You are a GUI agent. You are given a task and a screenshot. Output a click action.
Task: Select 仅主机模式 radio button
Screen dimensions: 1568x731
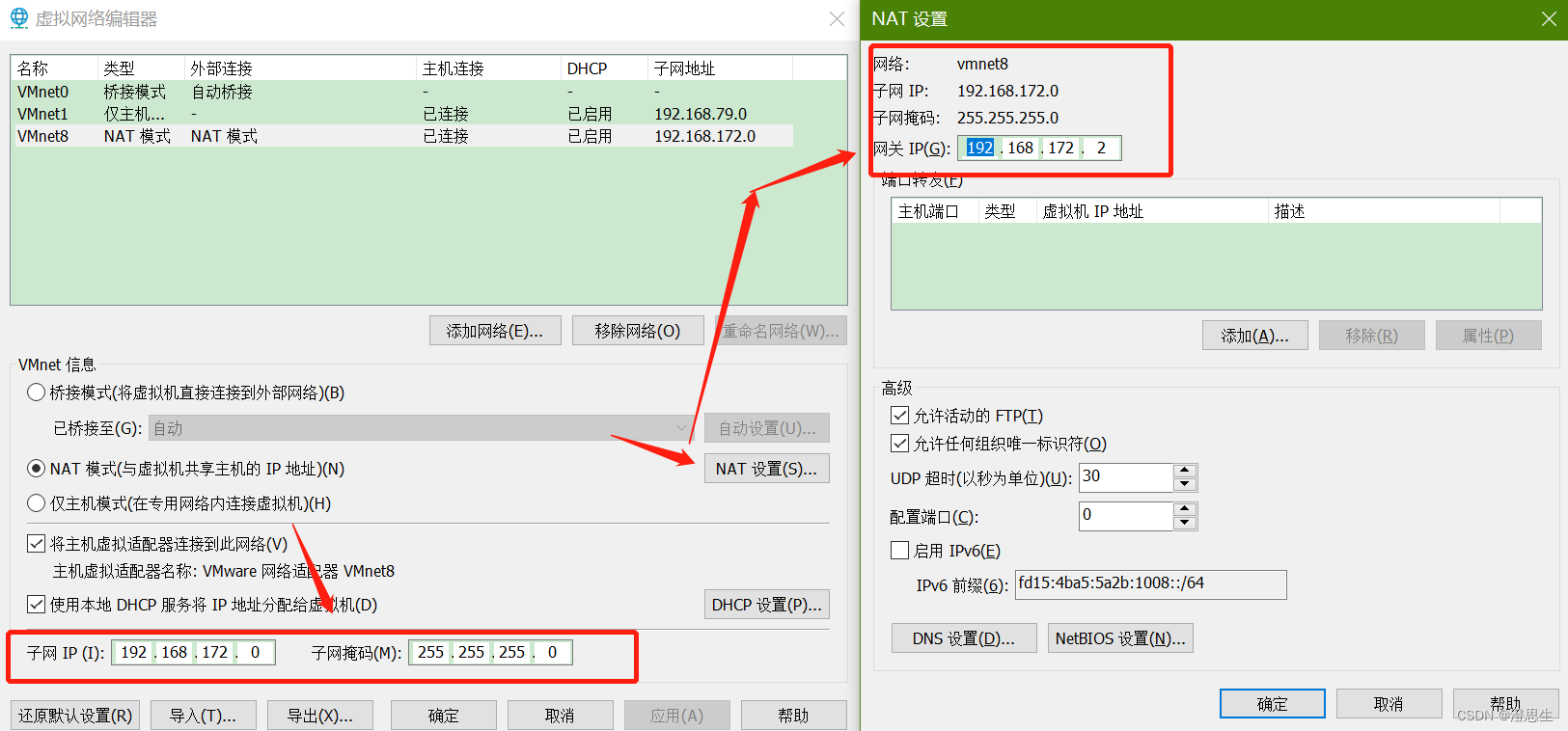[x=36, y=503]
